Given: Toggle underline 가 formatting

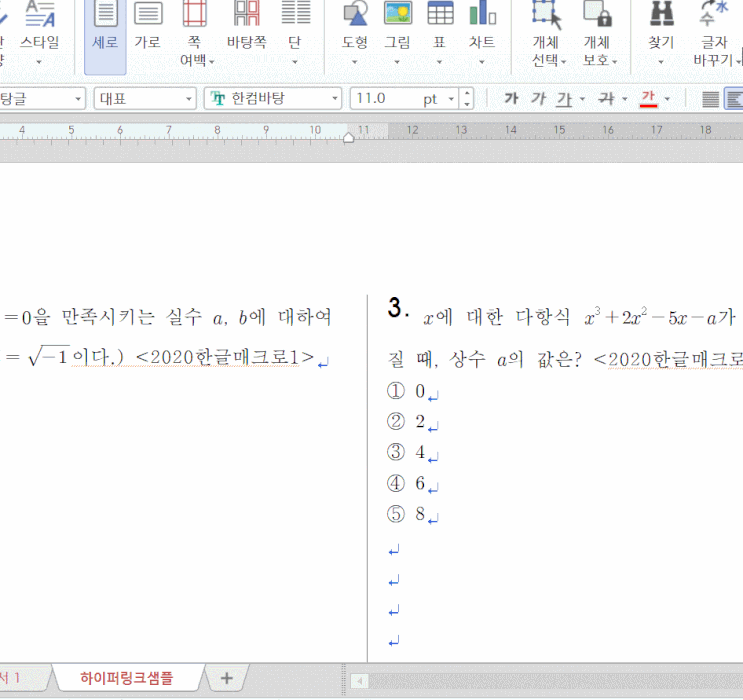Looking at the screenshot, I should [565, 99].
